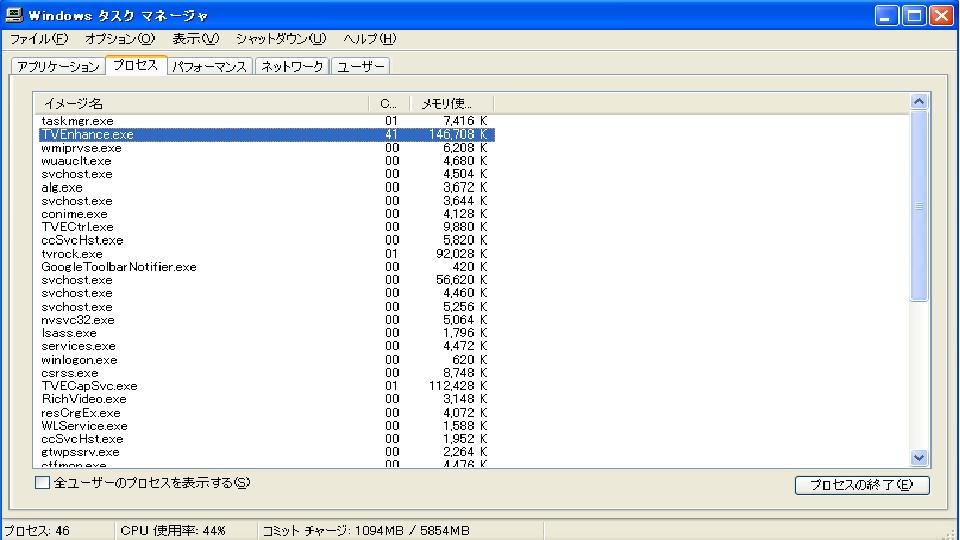The width and height of the screenshot is (960, 540).
Task: Click the プロセスの終了(E) button
Action: 862,485
